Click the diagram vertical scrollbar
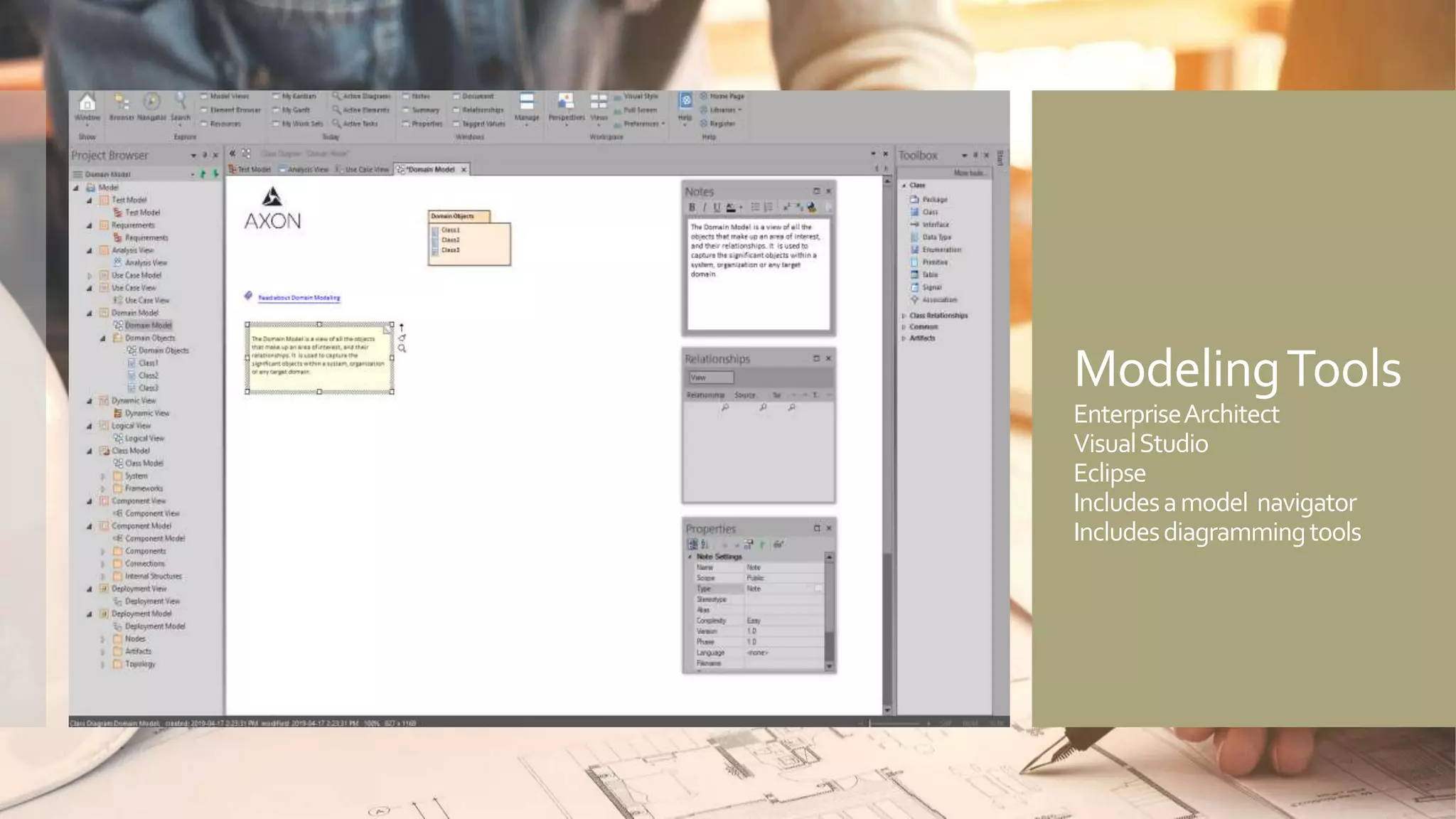Screen dimensions: 1456x819 pos(887,445)
